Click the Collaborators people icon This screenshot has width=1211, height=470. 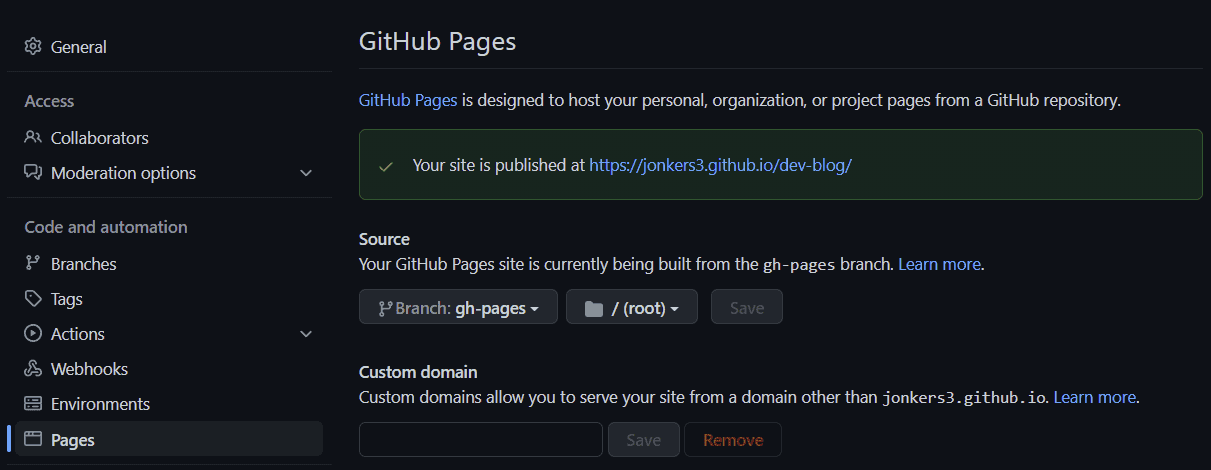pos(33,138)
